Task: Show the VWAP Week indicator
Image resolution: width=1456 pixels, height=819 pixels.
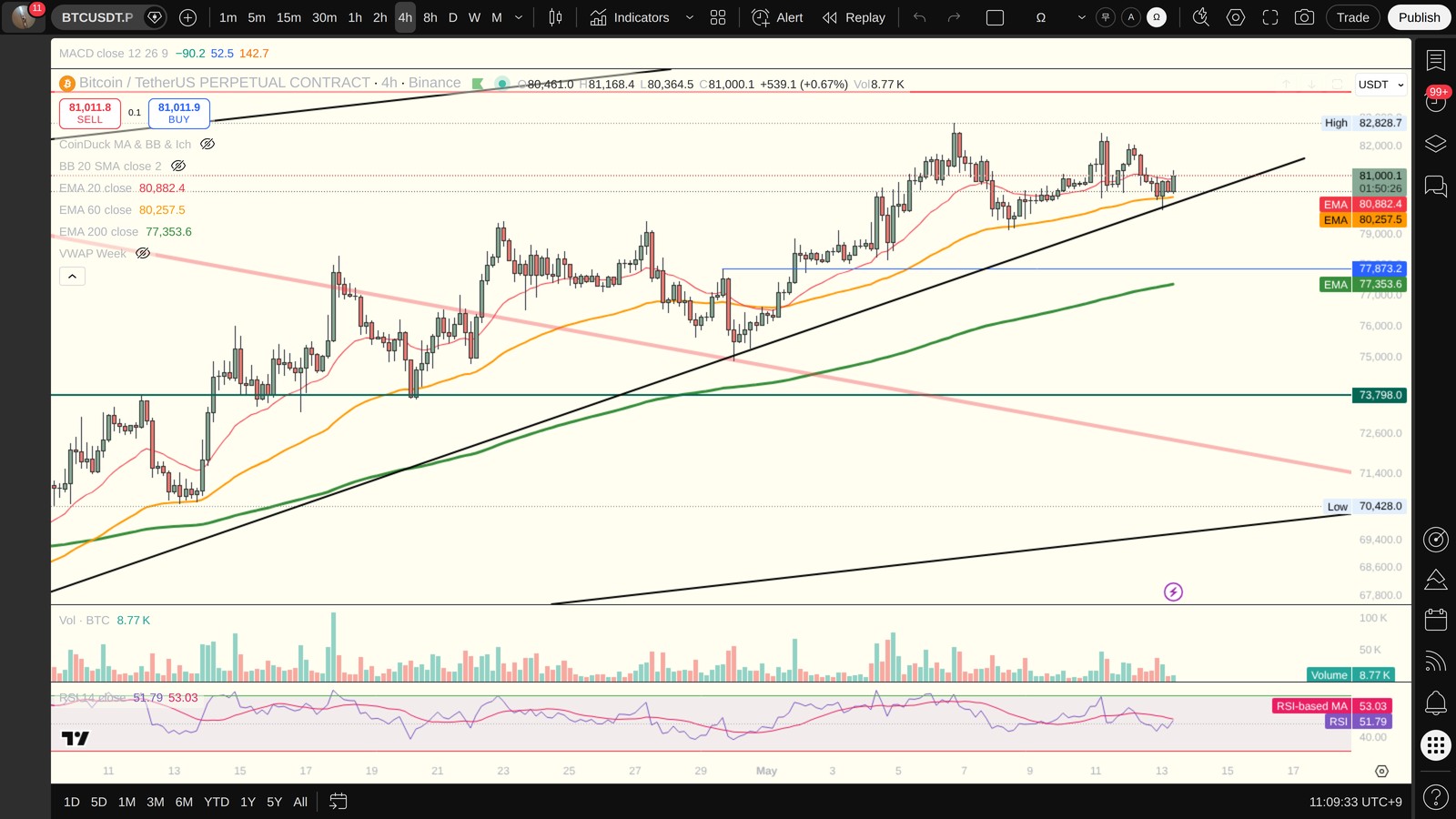Action: [143, 253]
